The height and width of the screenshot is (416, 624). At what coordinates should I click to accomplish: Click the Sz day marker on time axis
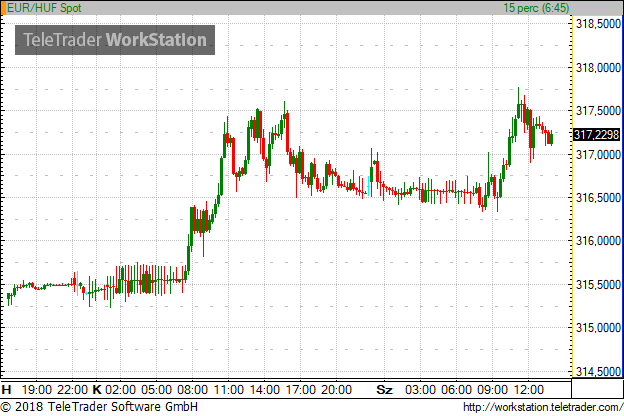[x=384, y=389]
